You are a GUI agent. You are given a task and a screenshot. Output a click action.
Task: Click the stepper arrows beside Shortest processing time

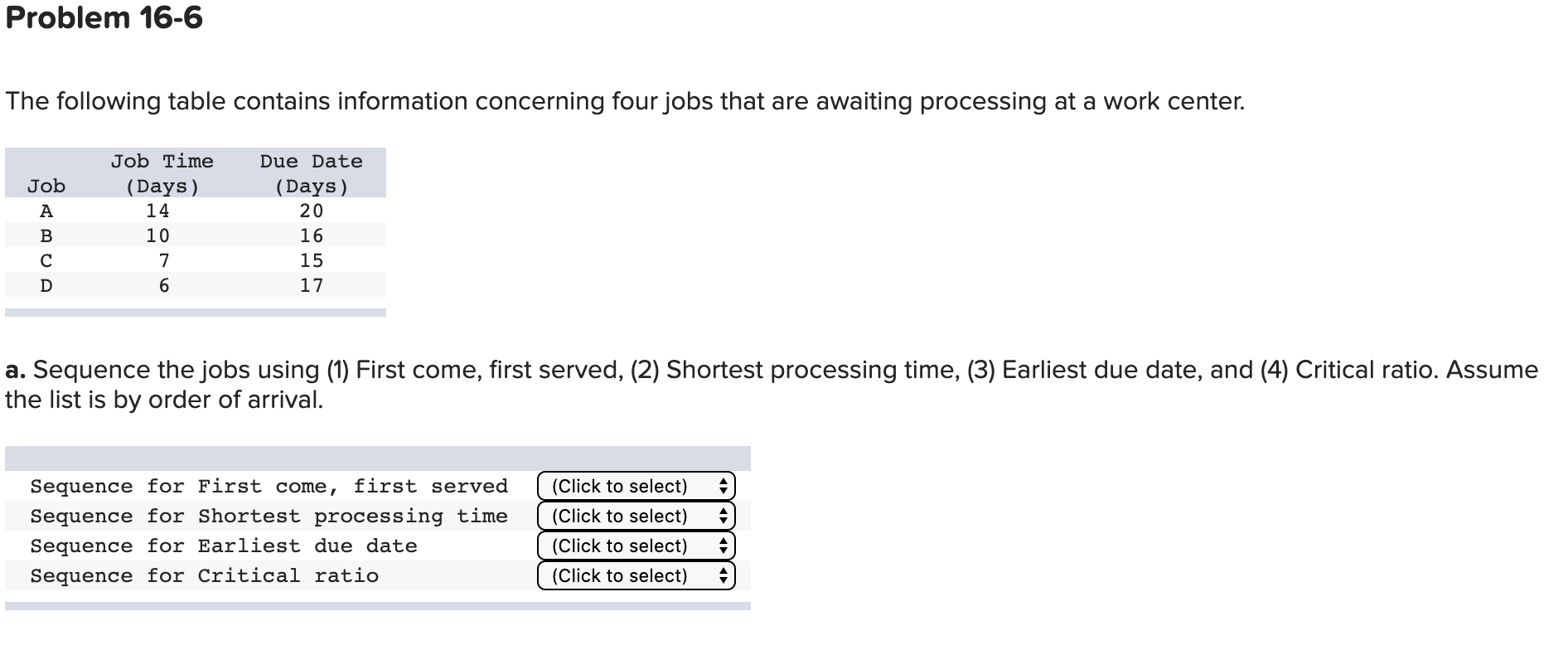[x=725, y=516]
